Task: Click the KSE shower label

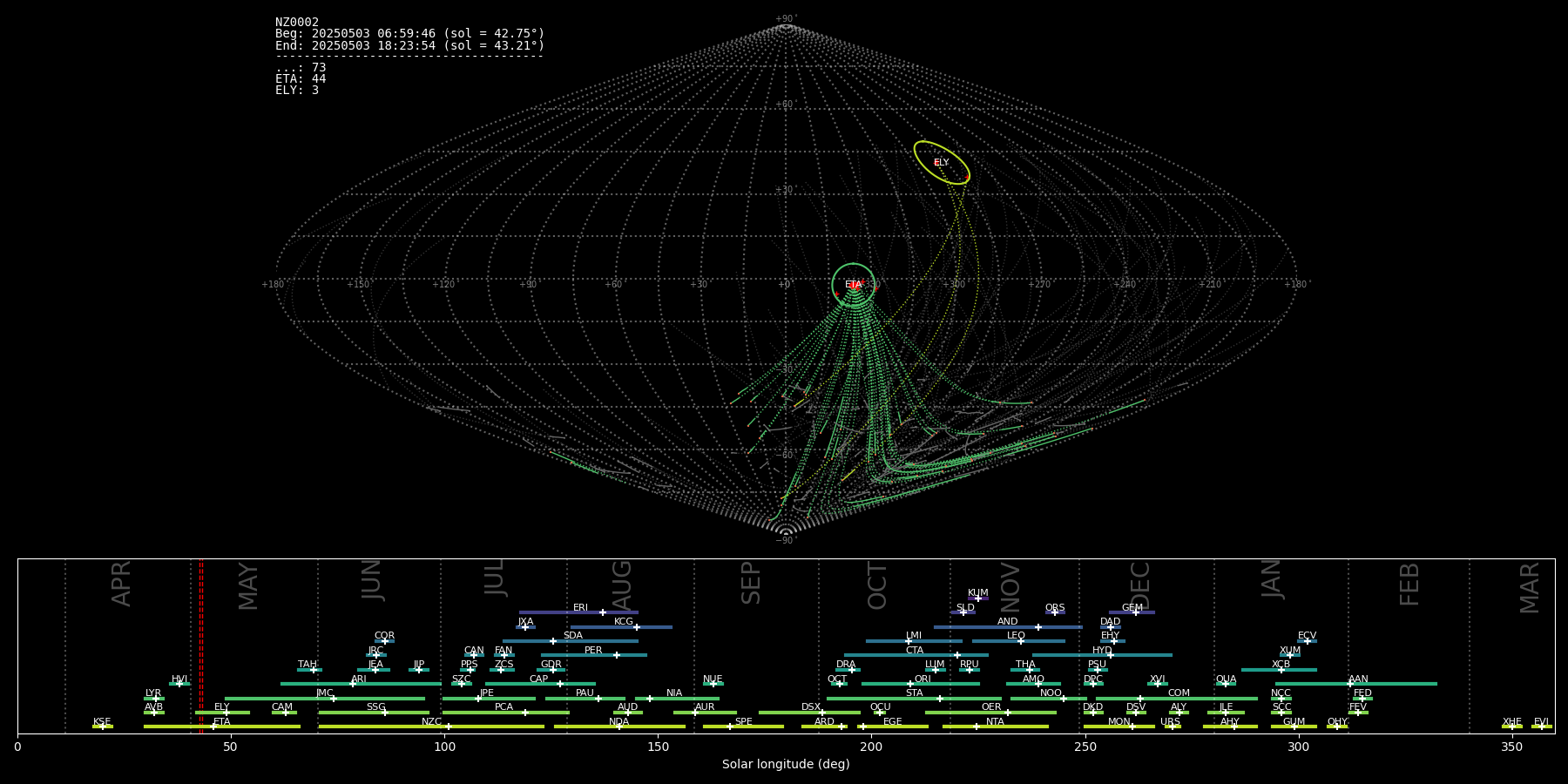Action: pos(102,722)
